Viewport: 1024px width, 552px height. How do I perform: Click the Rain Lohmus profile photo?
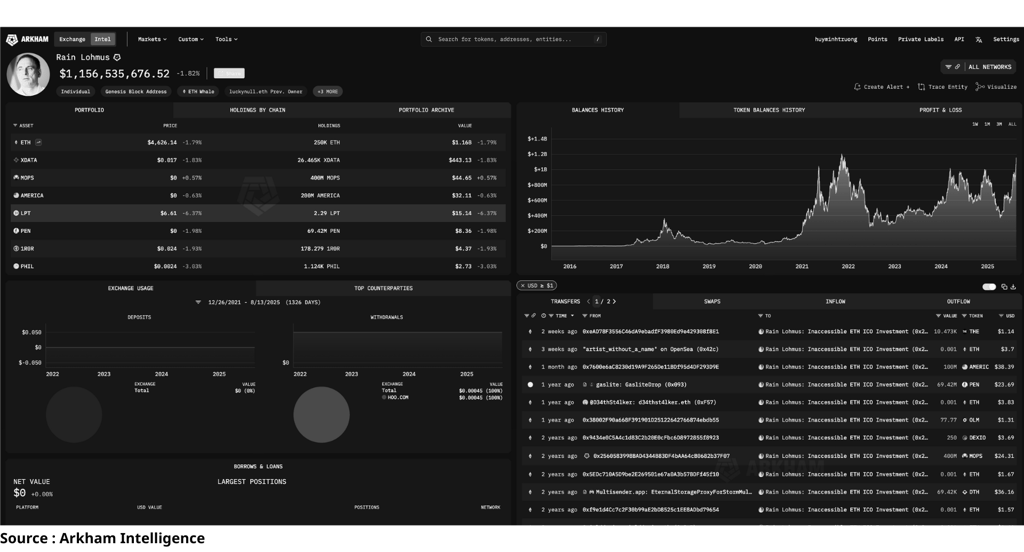pos(28,74)
